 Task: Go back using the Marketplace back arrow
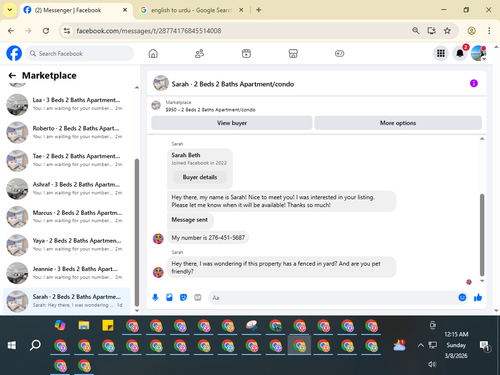pyautogui.click(x=12, y=76)
